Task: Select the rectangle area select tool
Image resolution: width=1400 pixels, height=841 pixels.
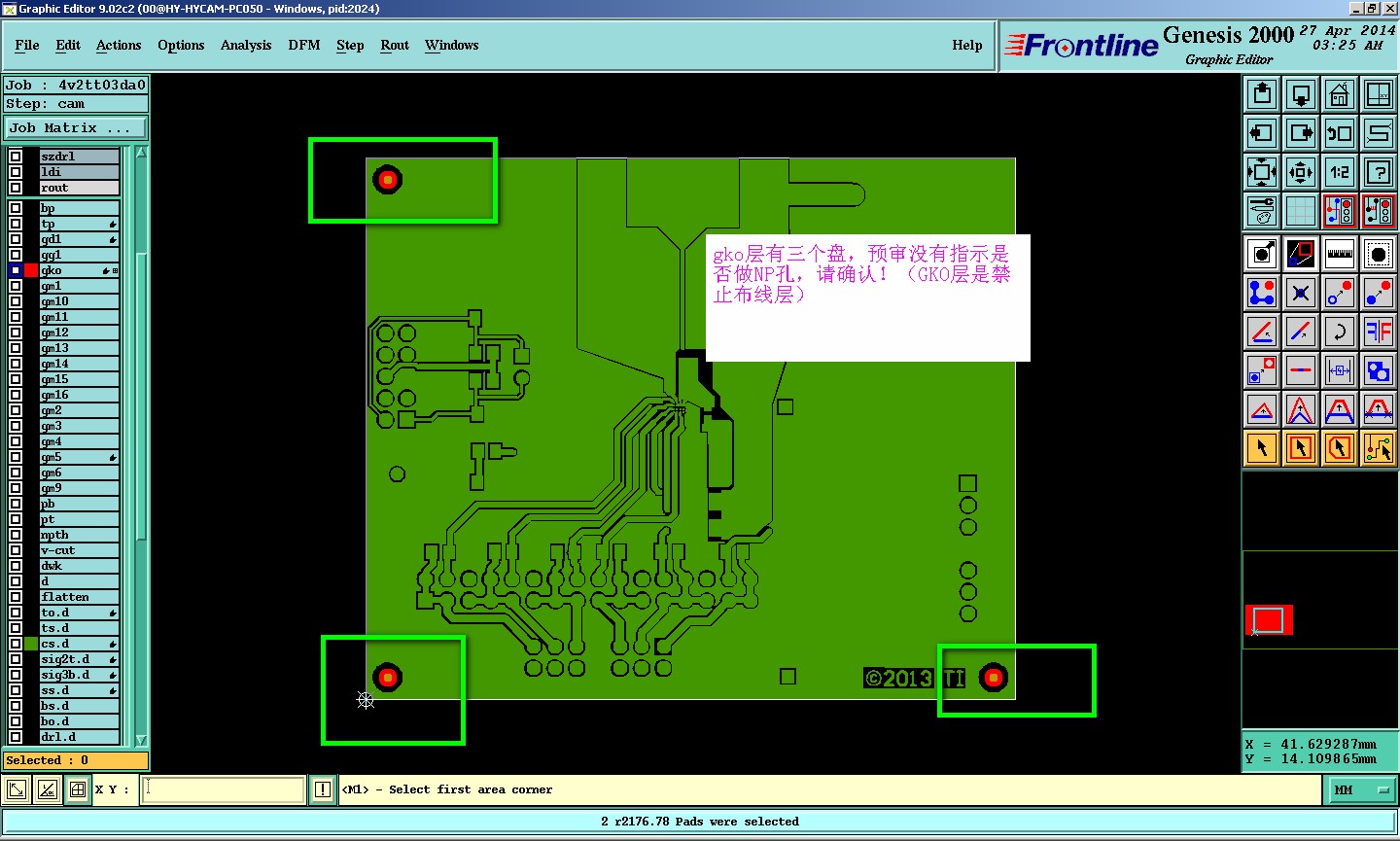Action: [1301, 448]
